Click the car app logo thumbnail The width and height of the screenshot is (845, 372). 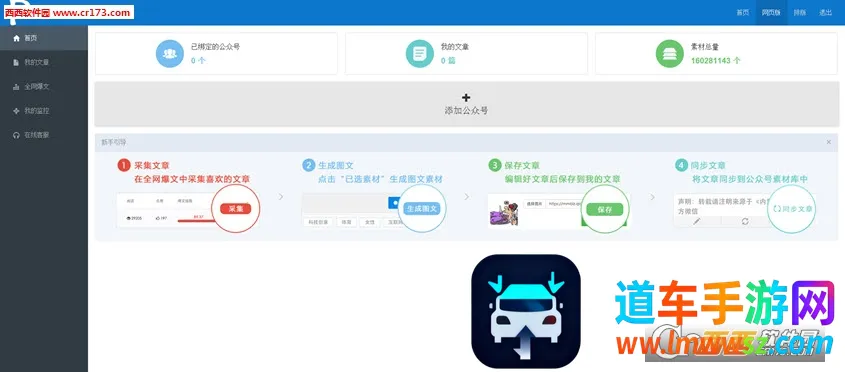coord(526,311)
